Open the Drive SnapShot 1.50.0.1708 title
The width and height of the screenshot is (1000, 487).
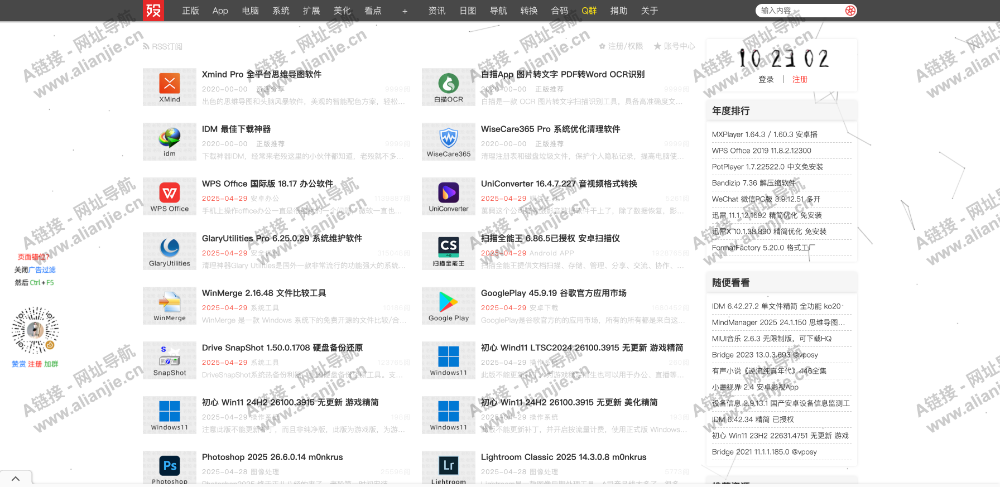(x=283, y=348)
